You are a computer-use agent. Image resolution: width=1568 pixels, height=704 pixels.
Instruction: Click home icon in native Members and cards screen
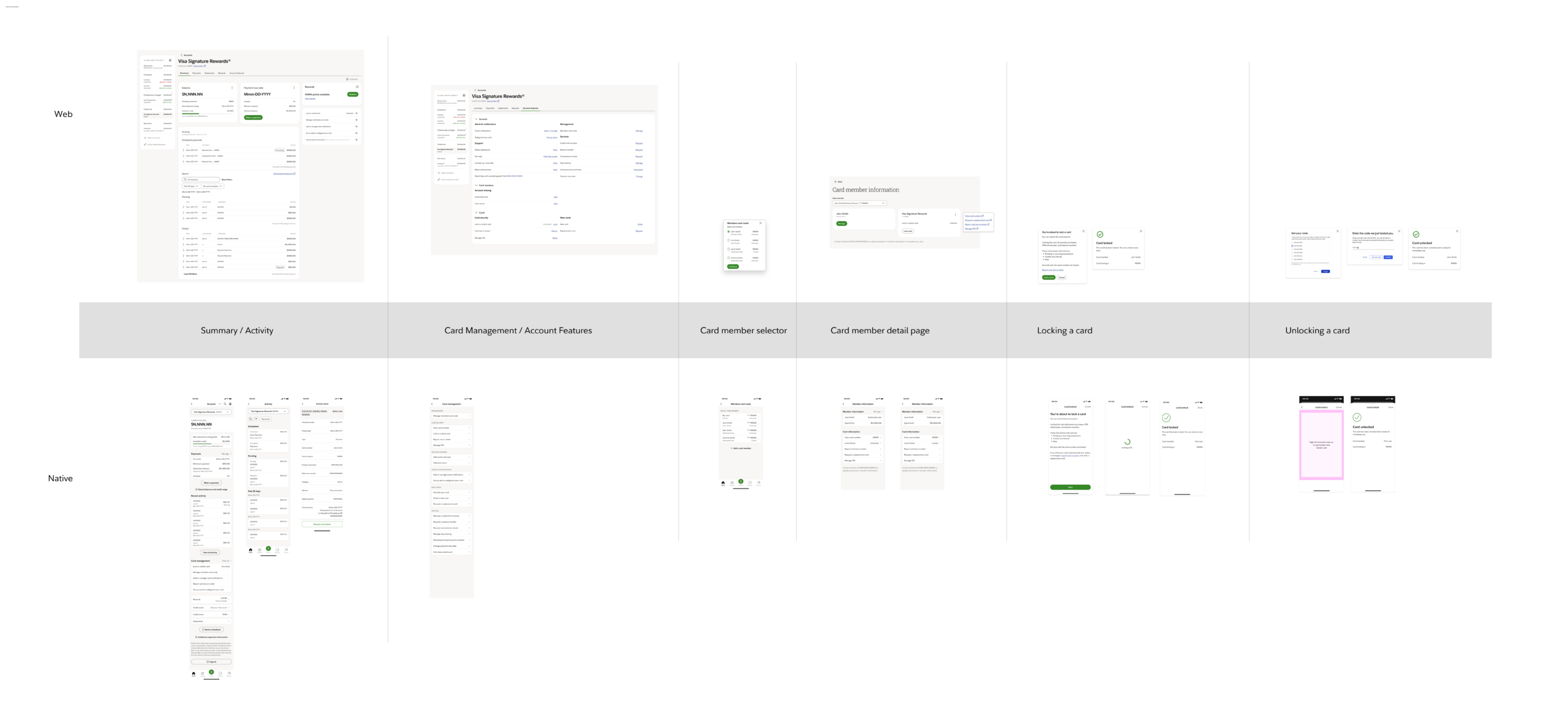click(723, 483)
